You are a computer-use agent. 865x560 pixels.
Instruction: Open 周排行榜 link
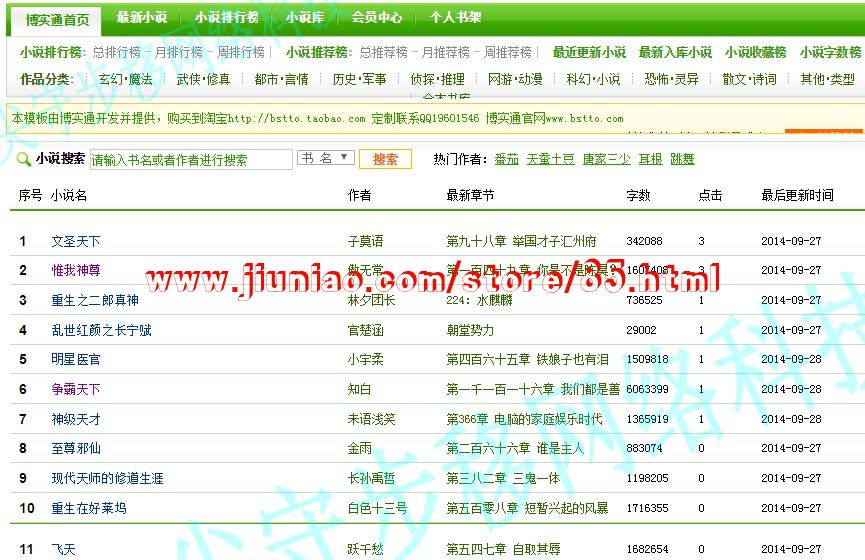241,52
